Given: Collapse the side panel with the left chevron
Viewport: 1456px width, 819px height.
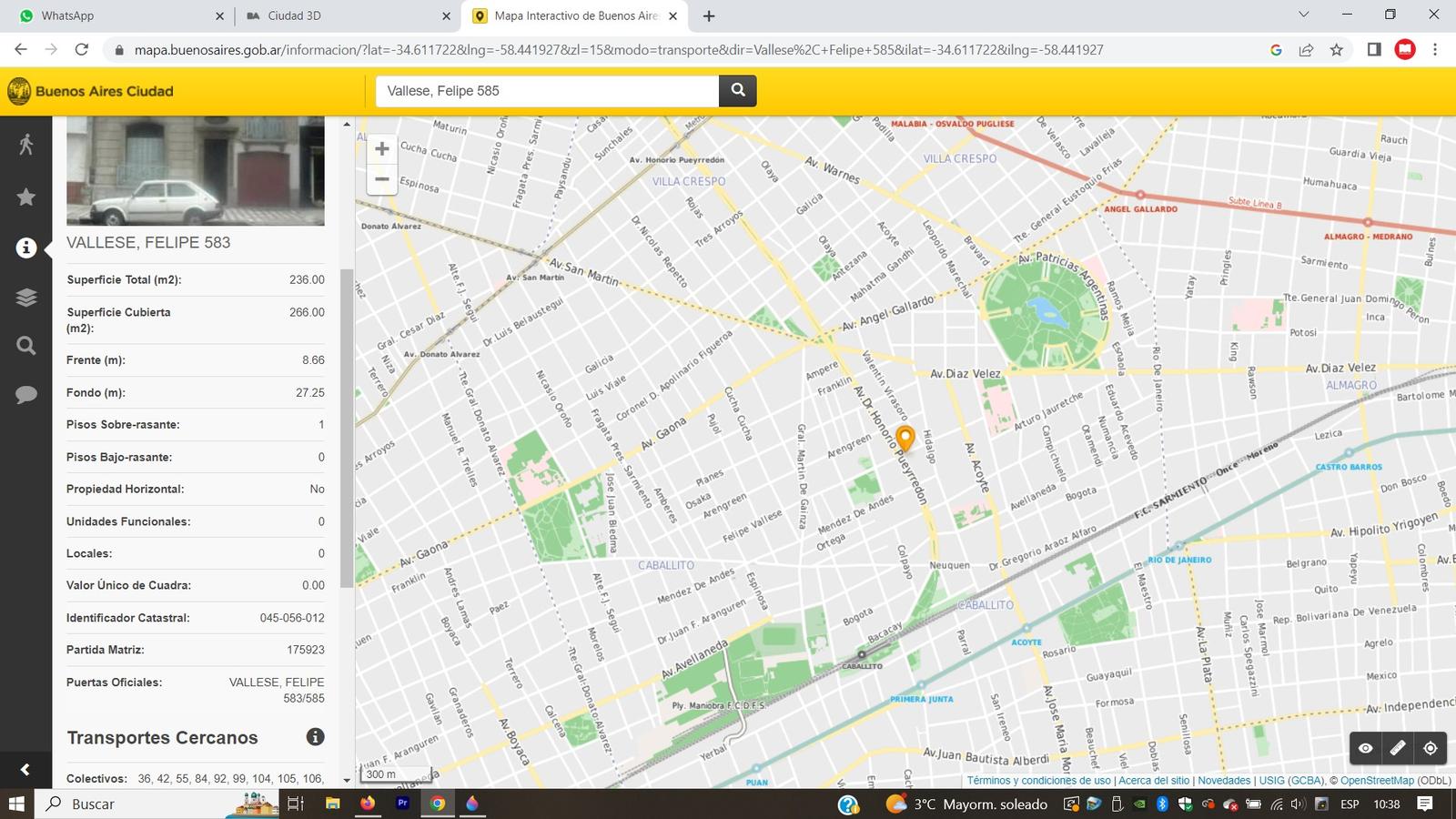Looking at the screenshot, I should (x=25, y=770).
